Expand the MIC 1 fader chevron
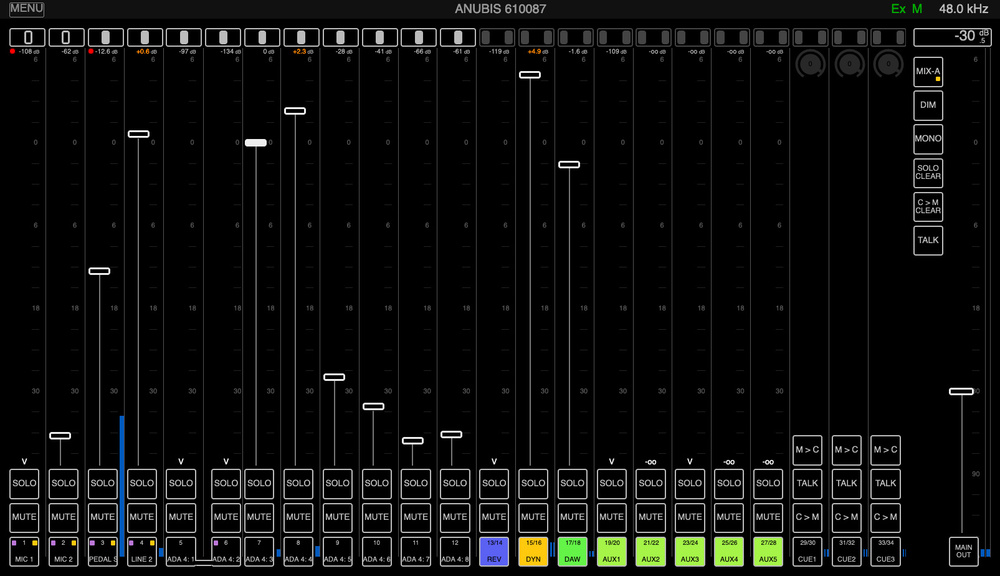Screen dimensions: 1000x576 24,461
